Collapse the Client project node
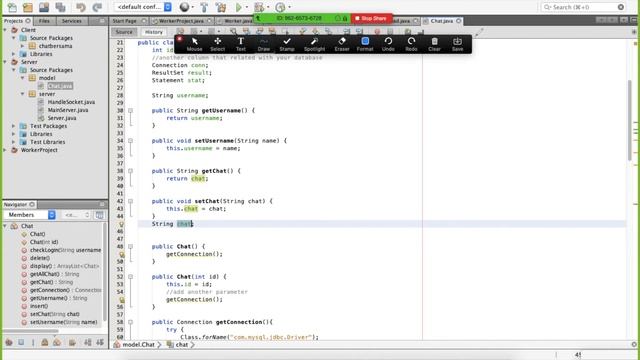640x360 pixels. [x=5, y=30]
